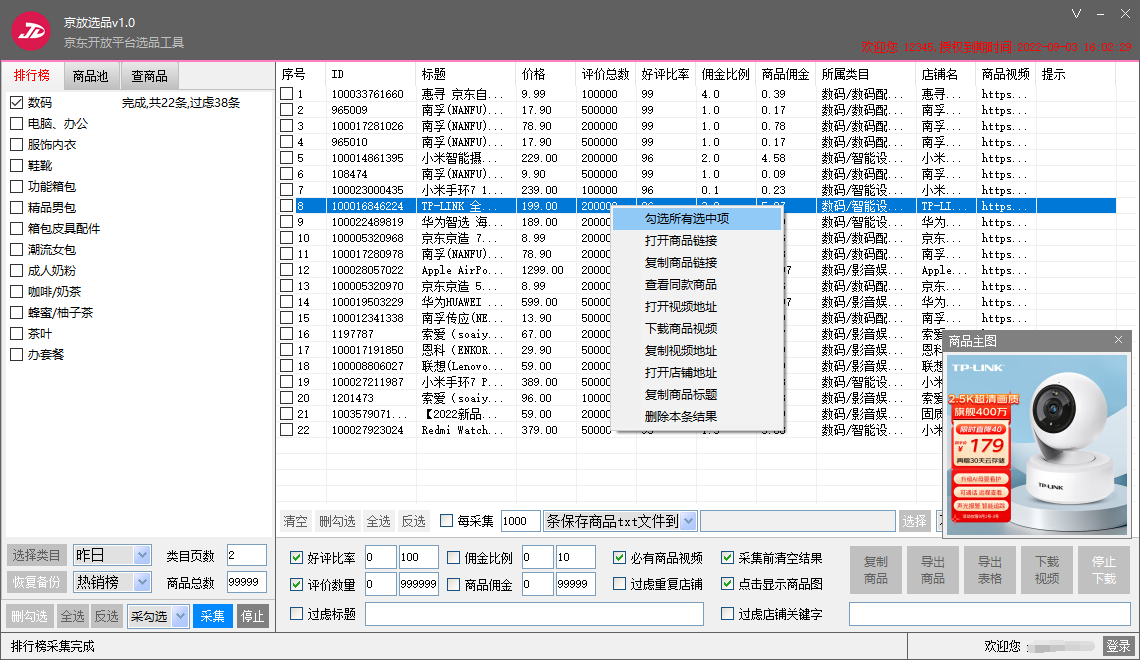
Task: Select the 成人奶粉 category checkbox
Action: (17, 270)
